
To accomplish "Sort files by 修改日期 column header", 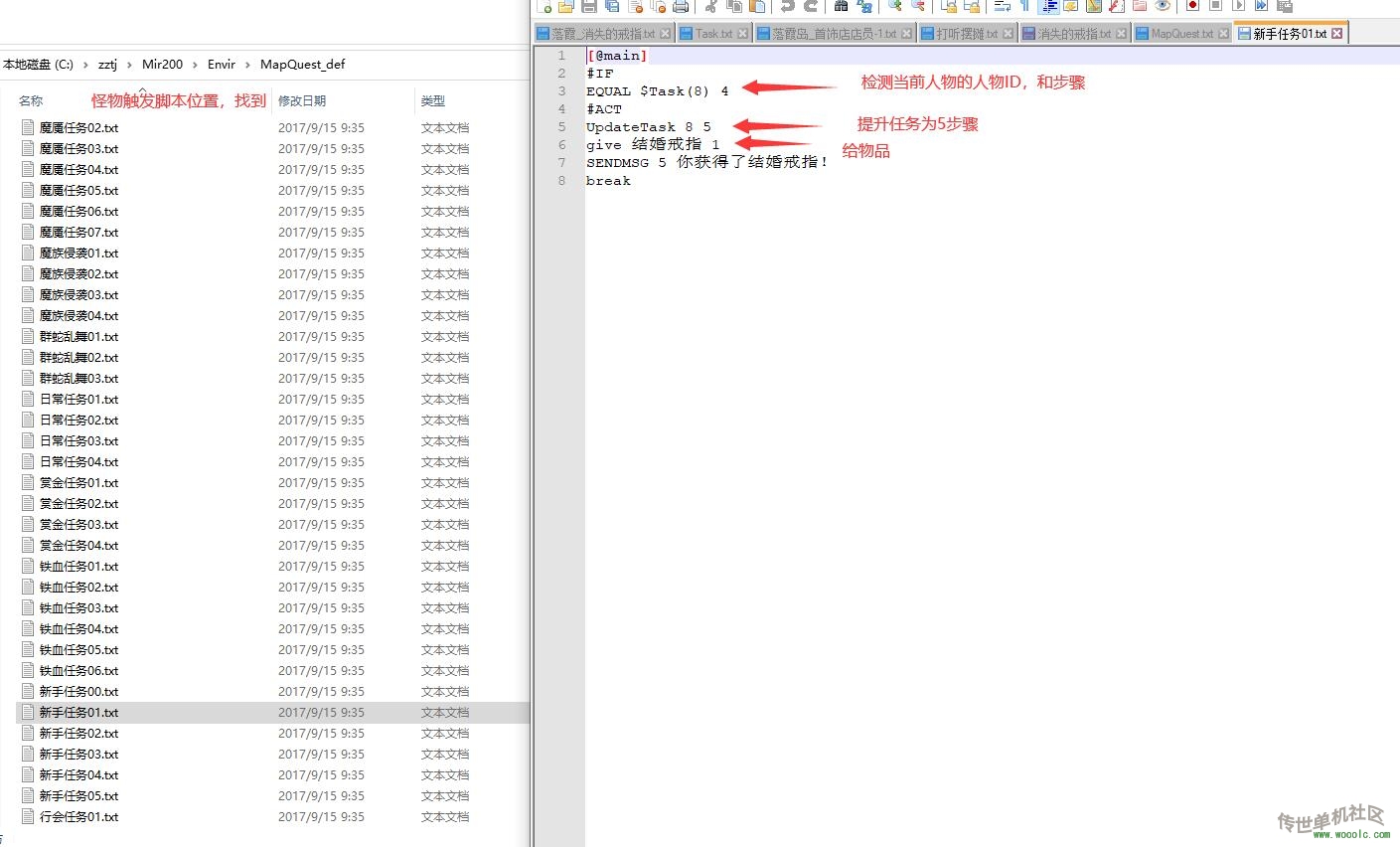I will pos(302,101).
